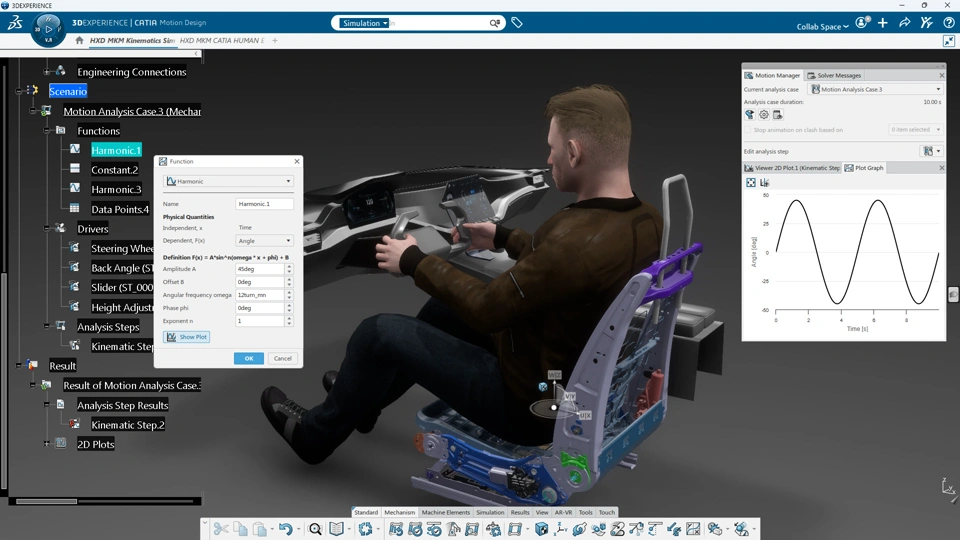Click the fit-all icon in Plot Graph

coord(751,183)
